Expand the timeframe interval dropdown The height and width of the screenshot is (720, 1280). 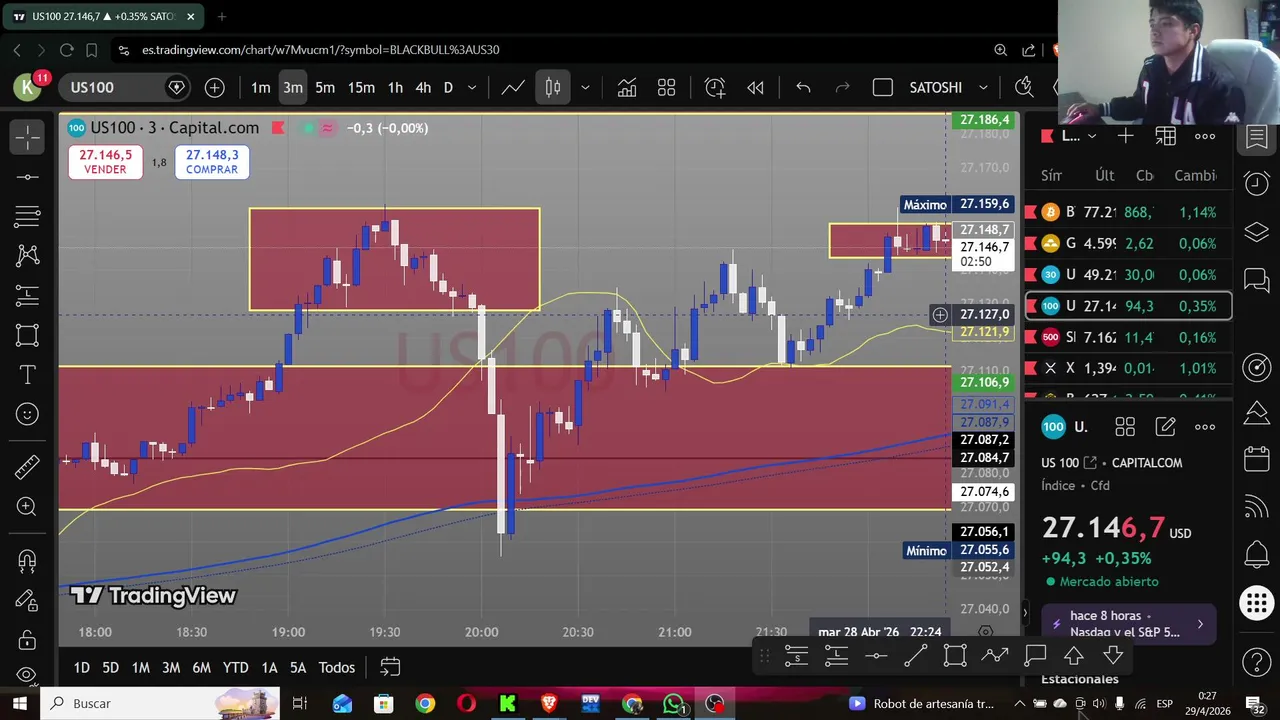pyautogui.click(x=472, y=88)
